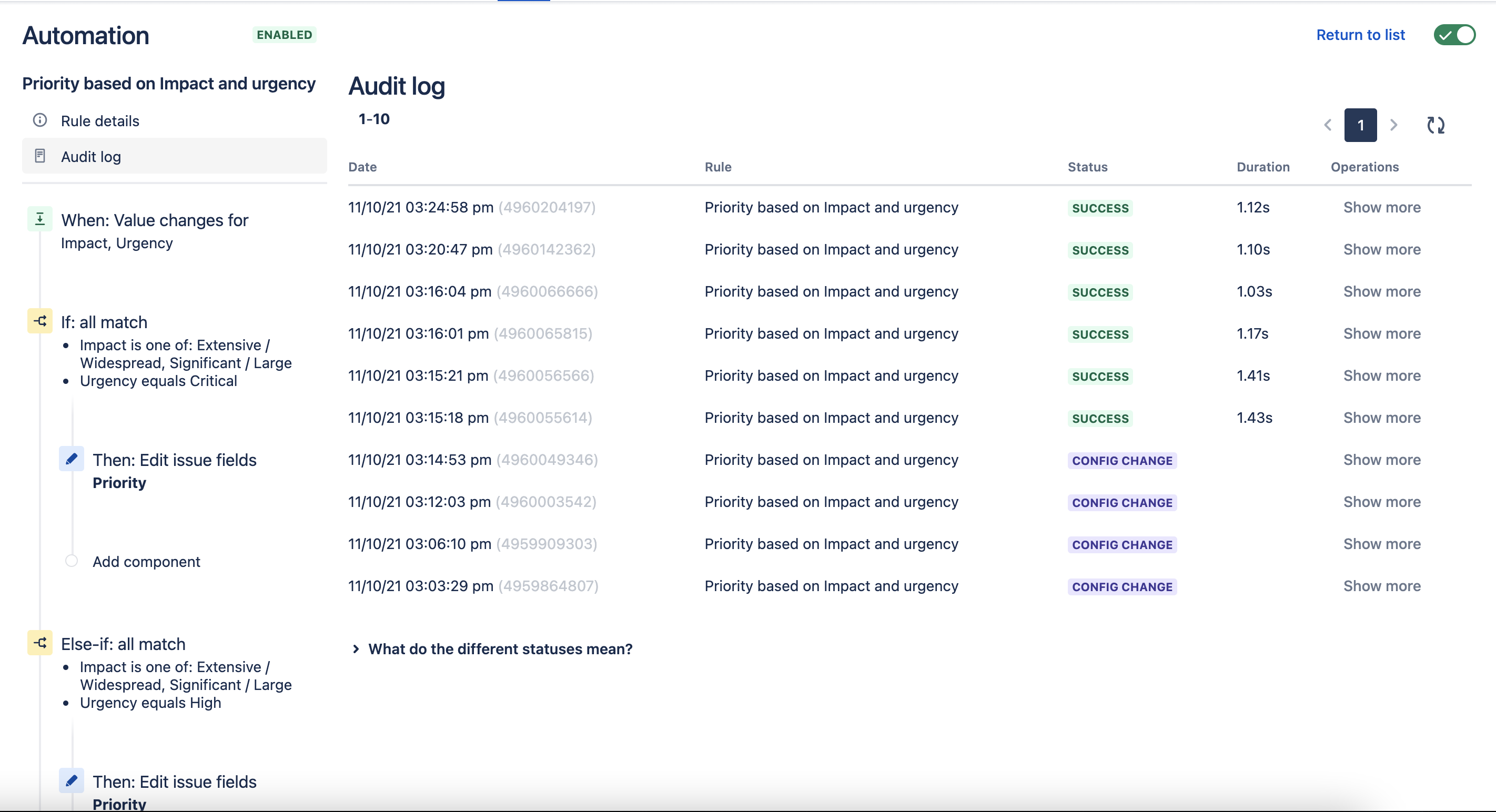Click the second Edit issue fields pencil icon
The width and height of the screenshot is (1496, 812).
tap(72, 780)
